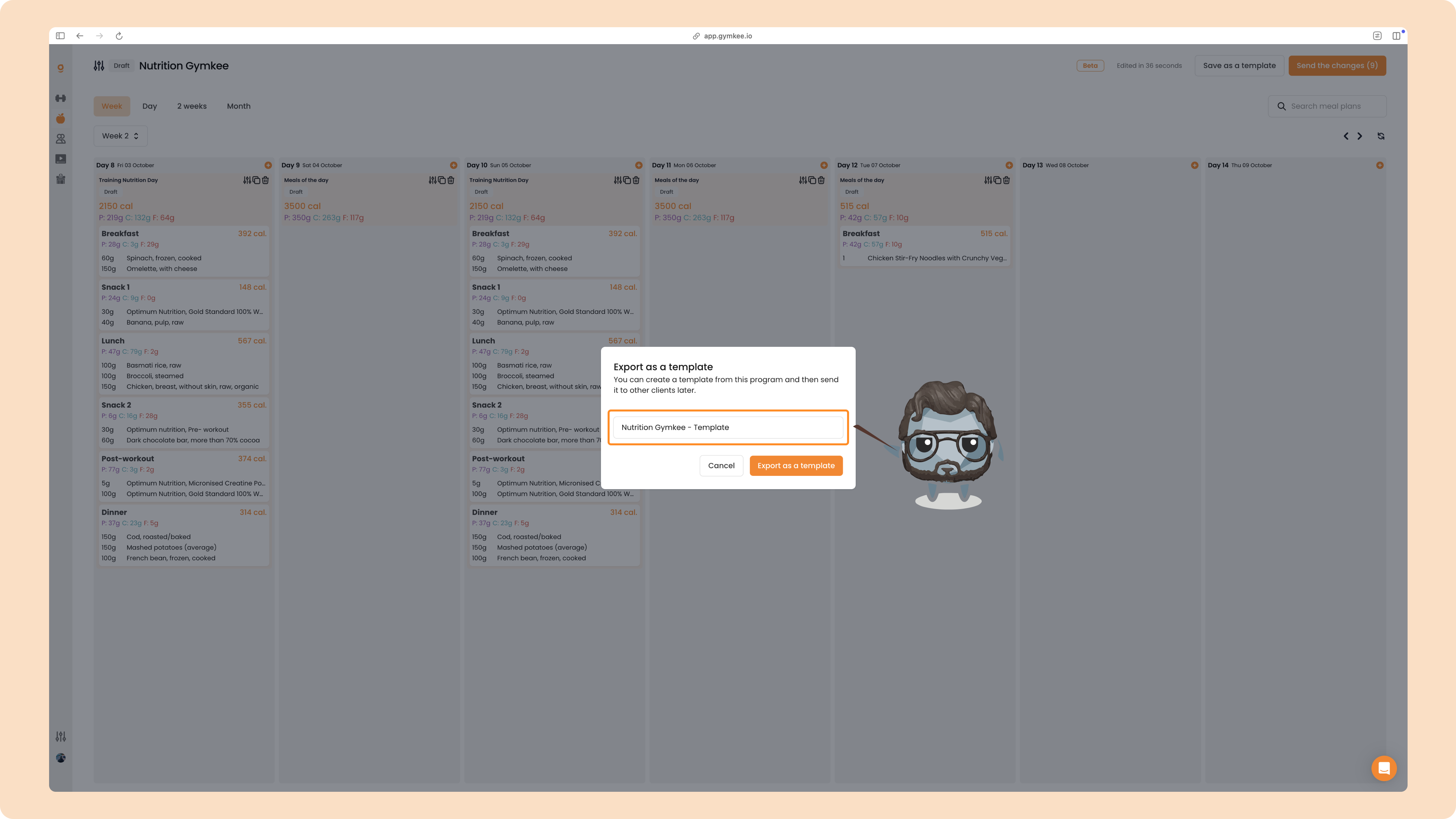Delete Day 10 Training Nutrition Day
Image resolution: width=1456 pixels, height=819 pixels.
(x=636, y=181)
